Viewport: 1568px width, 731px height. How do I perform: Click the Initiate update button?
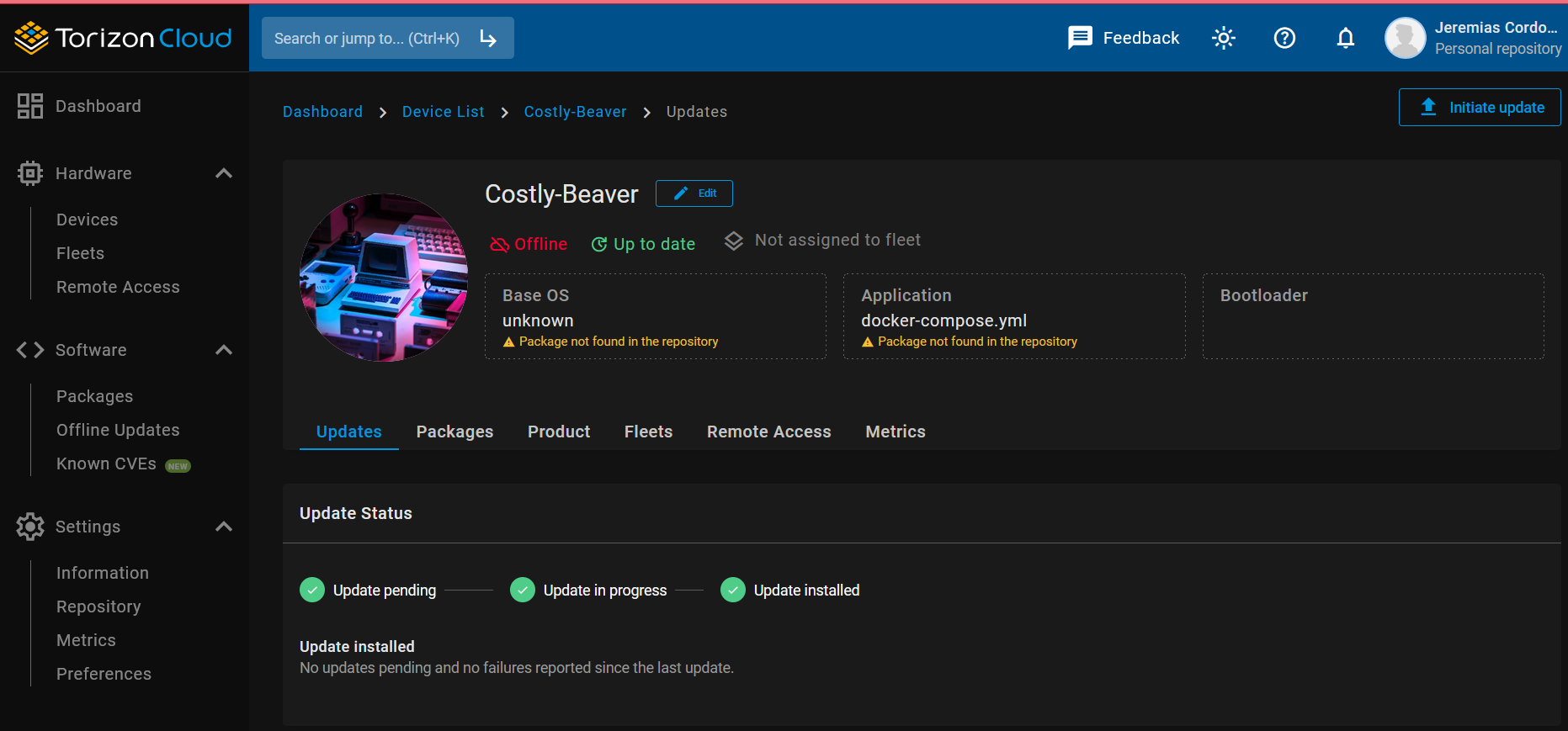coord(1479,108)
